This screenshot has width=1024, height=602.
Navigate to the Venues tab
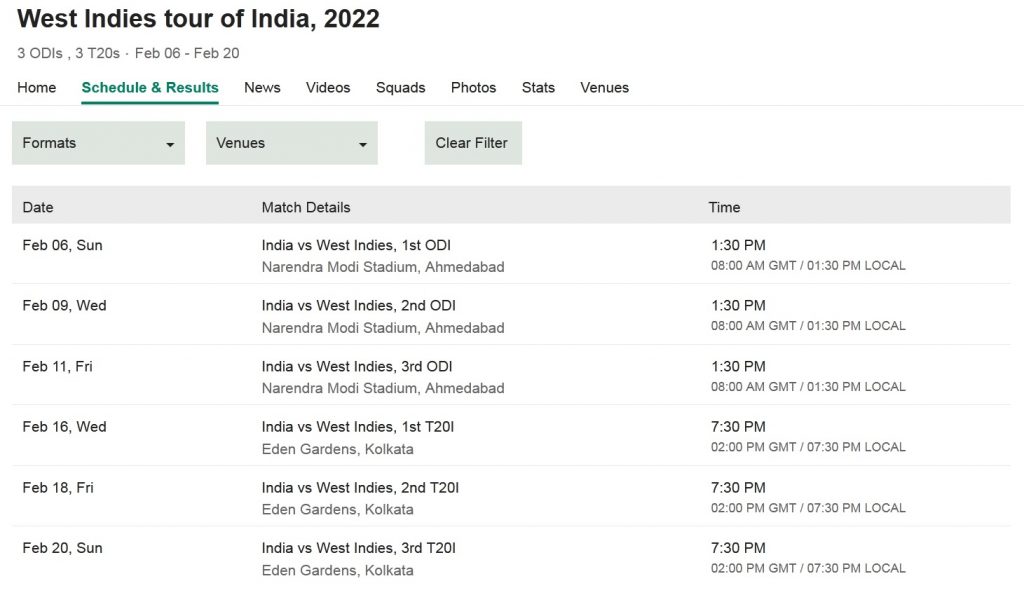pyautogui.click(x=604, y=88)
